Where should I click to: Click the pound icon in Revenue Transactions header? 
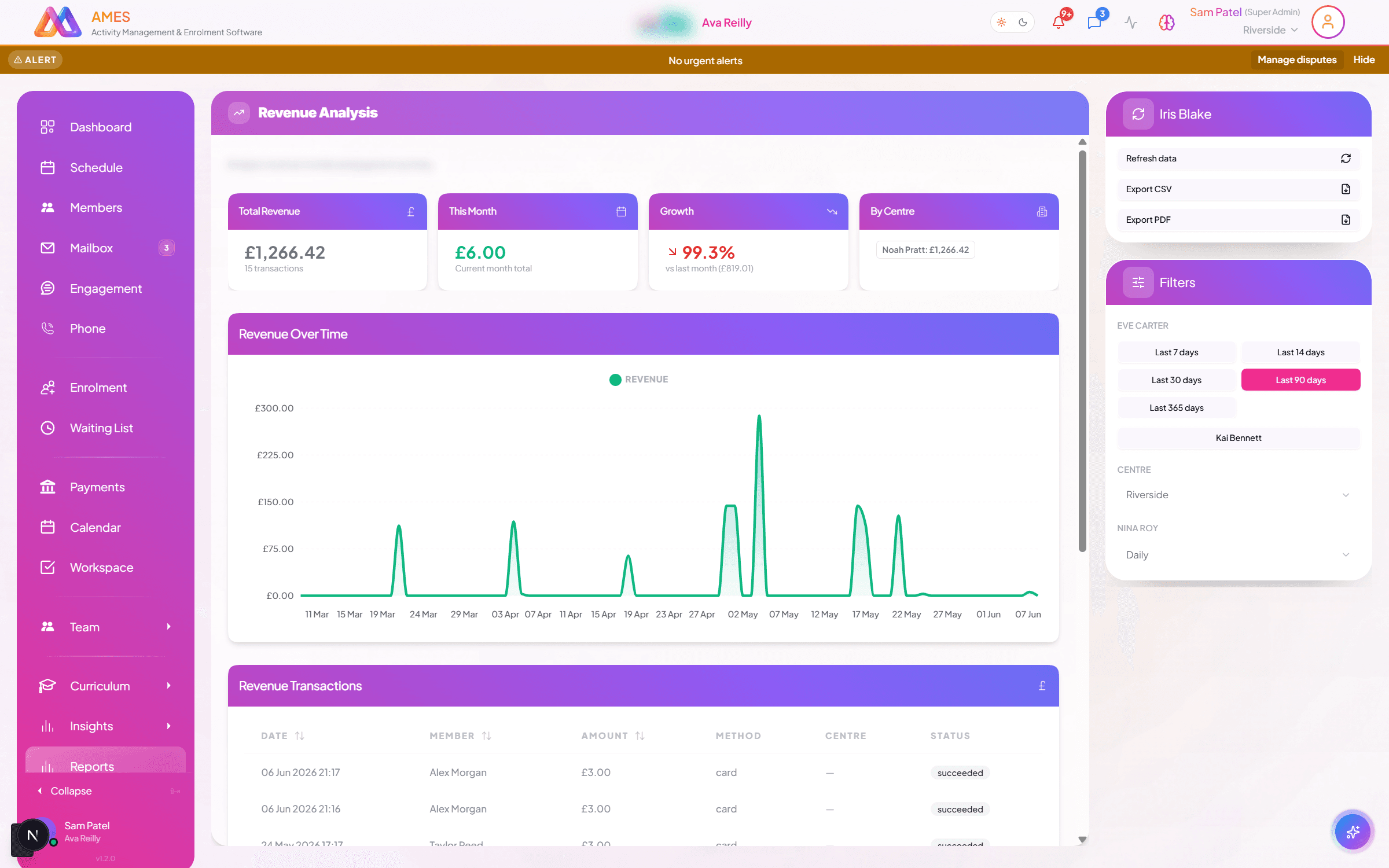coord(1042,686)
